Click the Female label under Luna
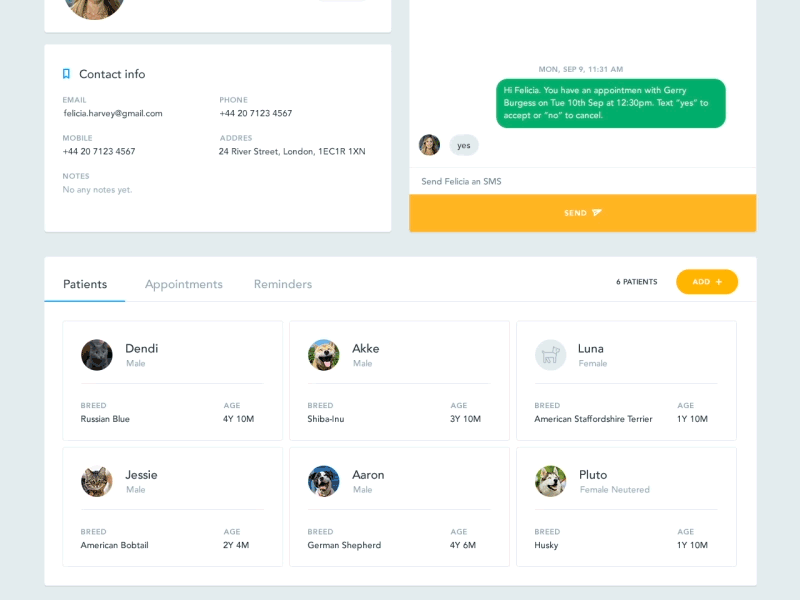 (x=593, y=363)
